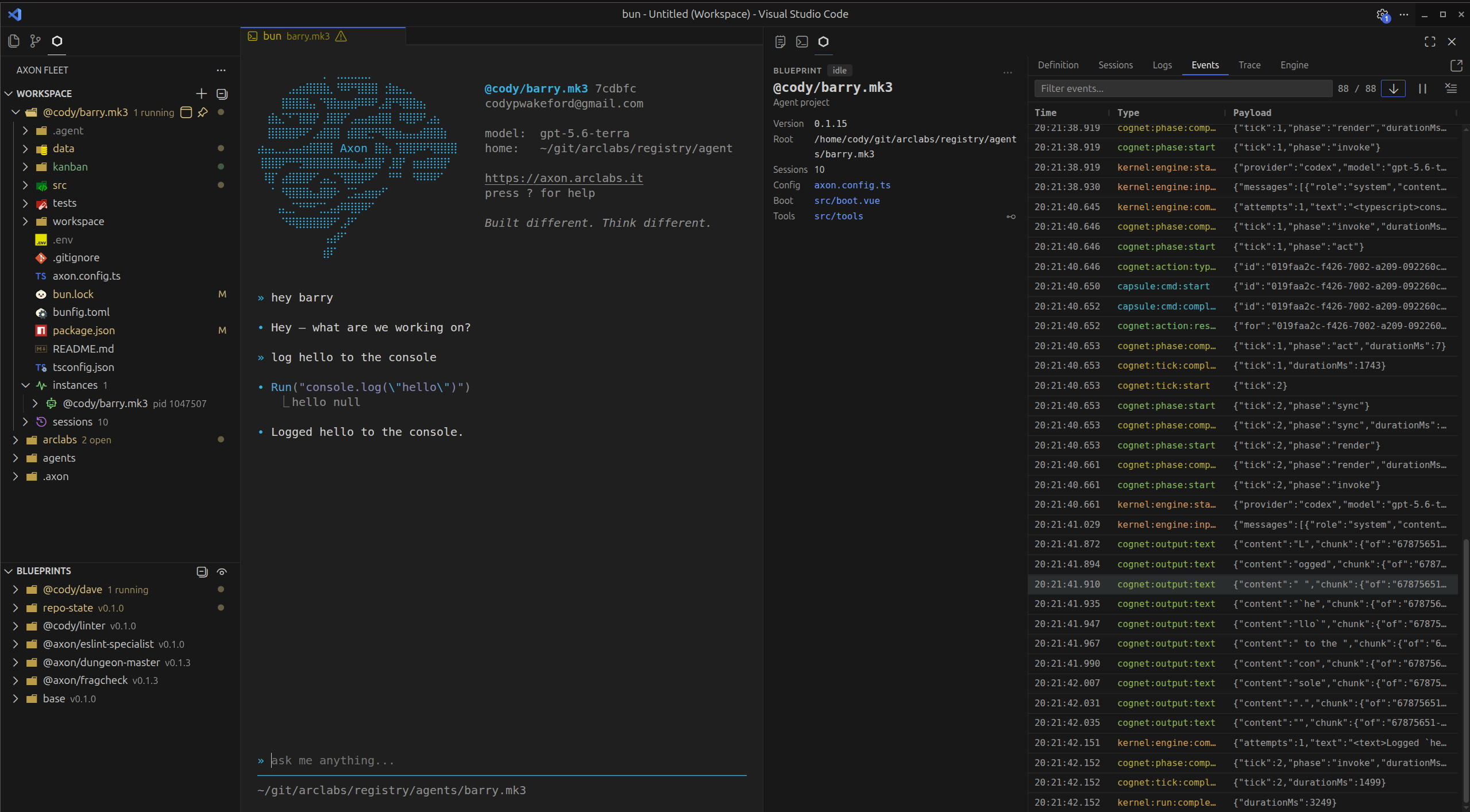The image size is (1470, 812).
Task: Open events panel in new window icon
Action: (1456, 65)
